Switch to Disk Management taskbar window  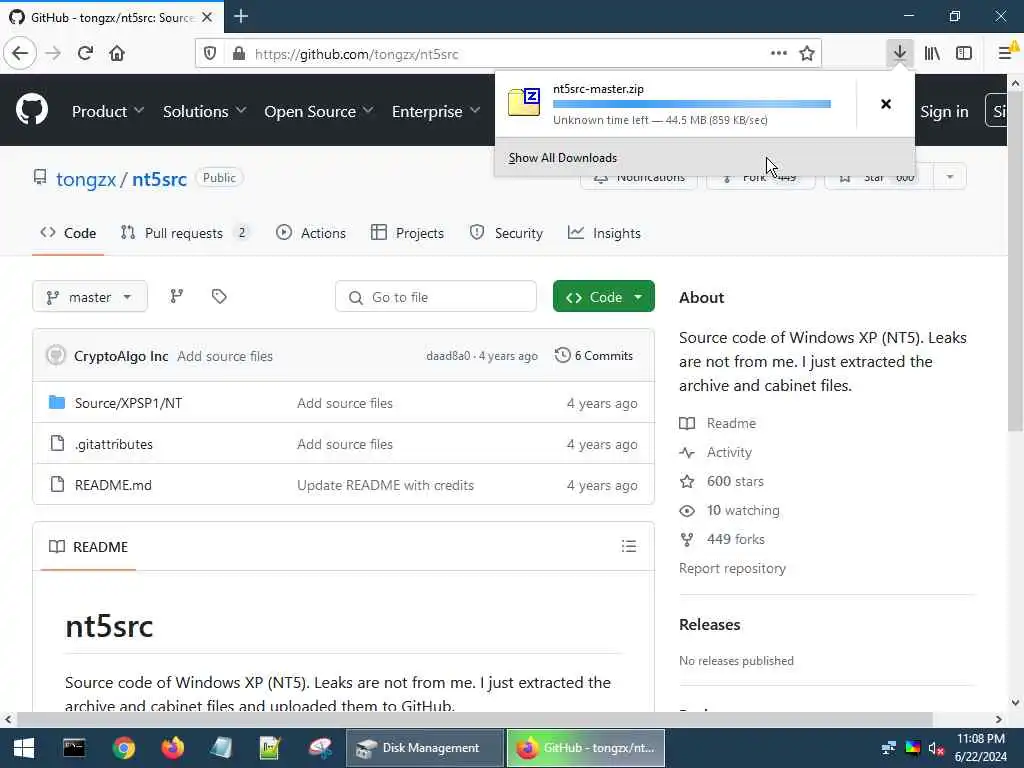[424, 748]
